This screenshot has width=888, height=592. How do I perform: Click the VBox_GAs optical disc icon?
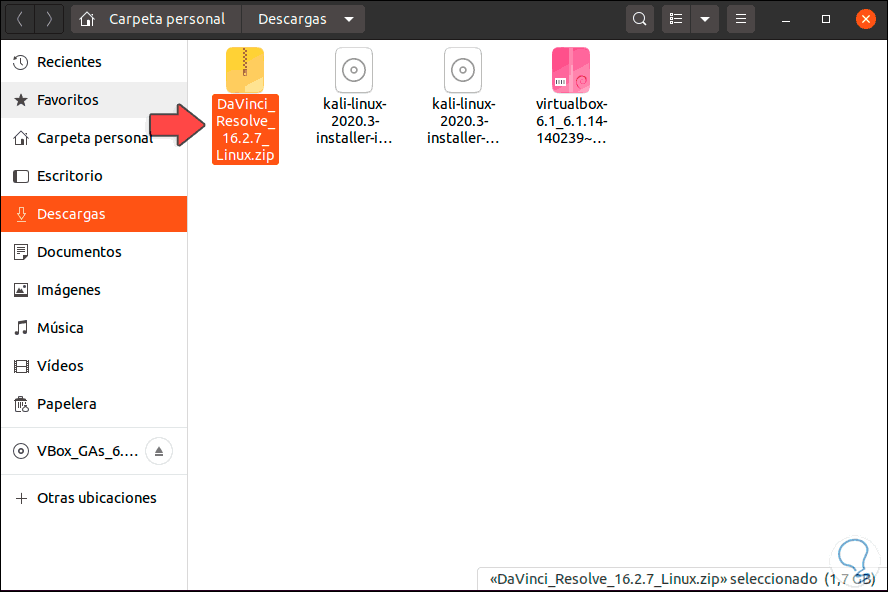click(x=21, y=451)
